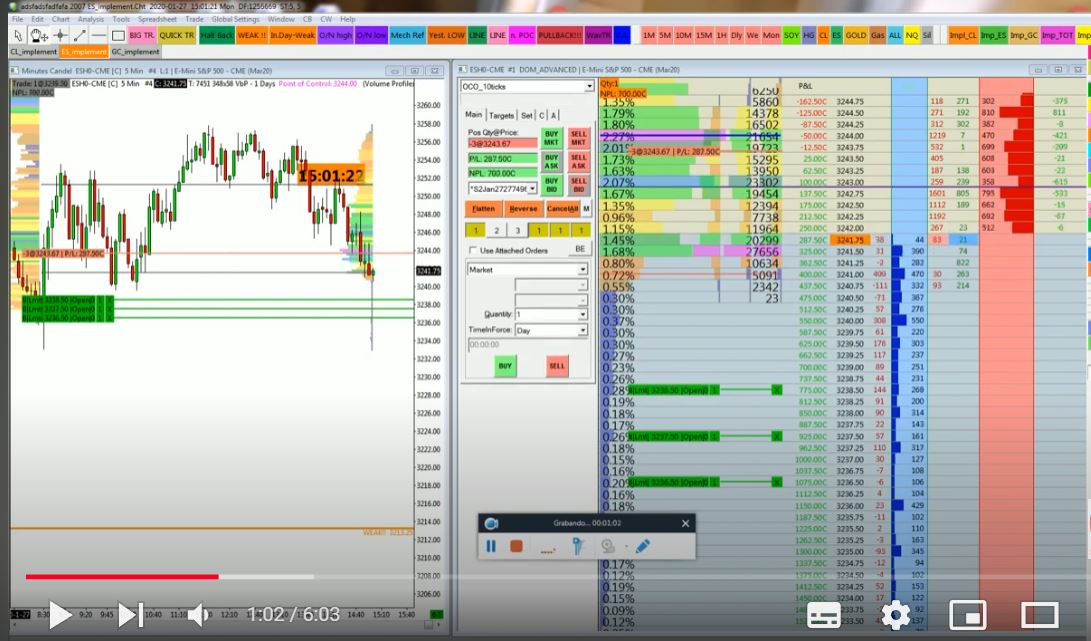Switch to the CL_implement chartbook tab

point(33,52)
